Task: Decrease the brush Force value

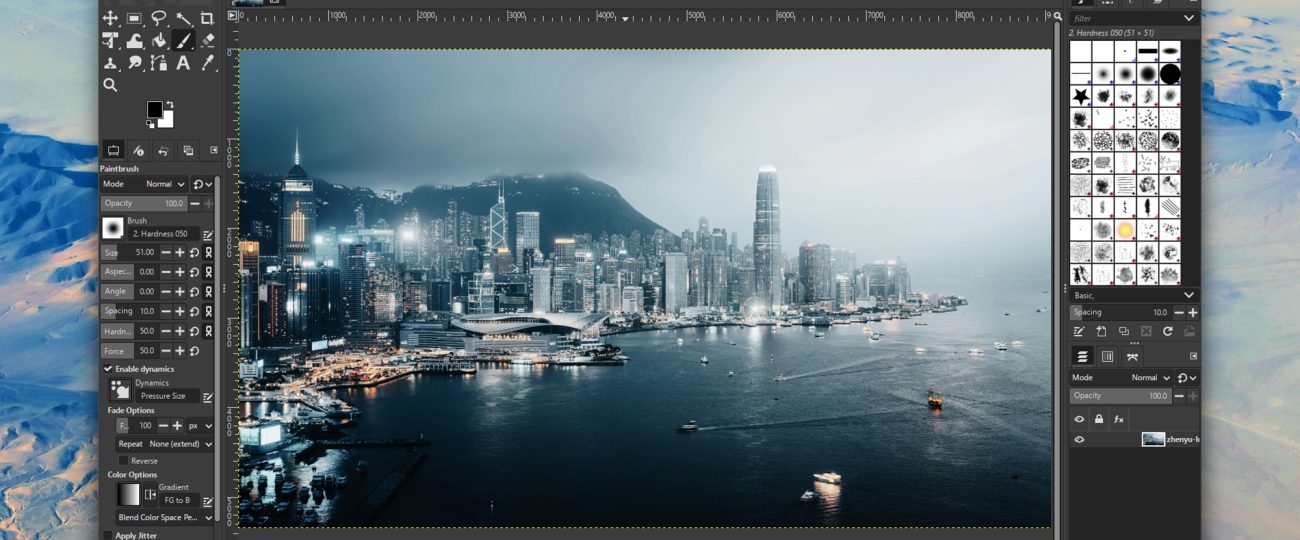Action: (166, 351)
